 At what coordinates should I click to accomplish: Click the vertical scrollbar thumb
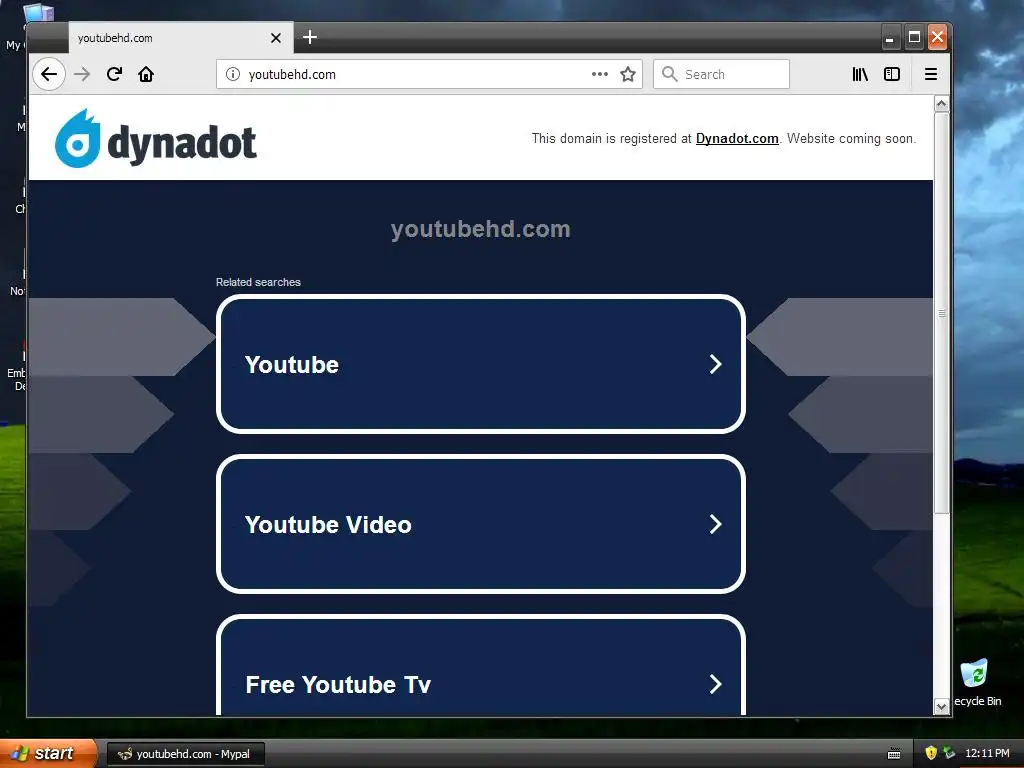pyautogui.click(x=942, y=313)
